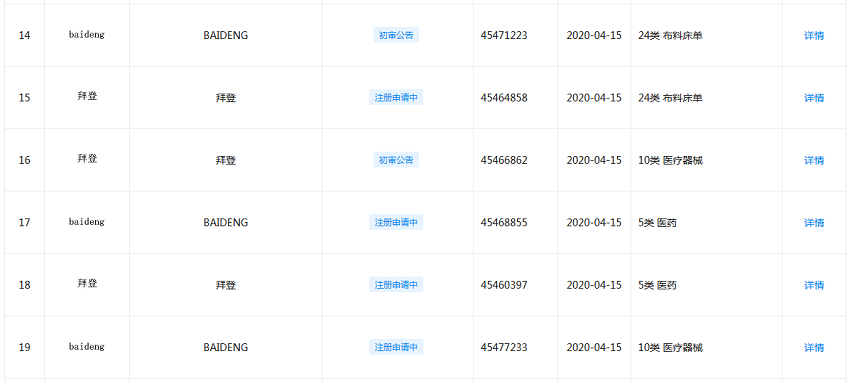Screen dimensions: 850x383
Task: Select BAIDENG name in row 19
Action: [x=226, y=347]
